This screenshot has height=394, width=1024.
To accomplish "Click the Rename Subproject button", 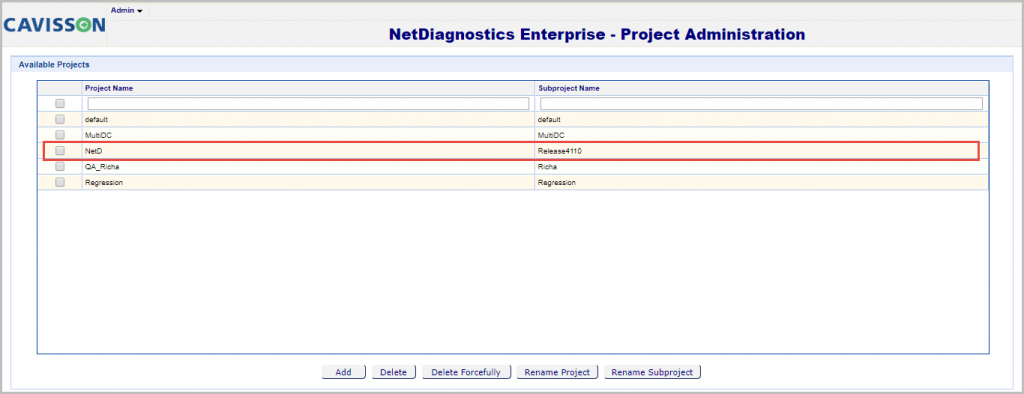I will click(652, 372).
